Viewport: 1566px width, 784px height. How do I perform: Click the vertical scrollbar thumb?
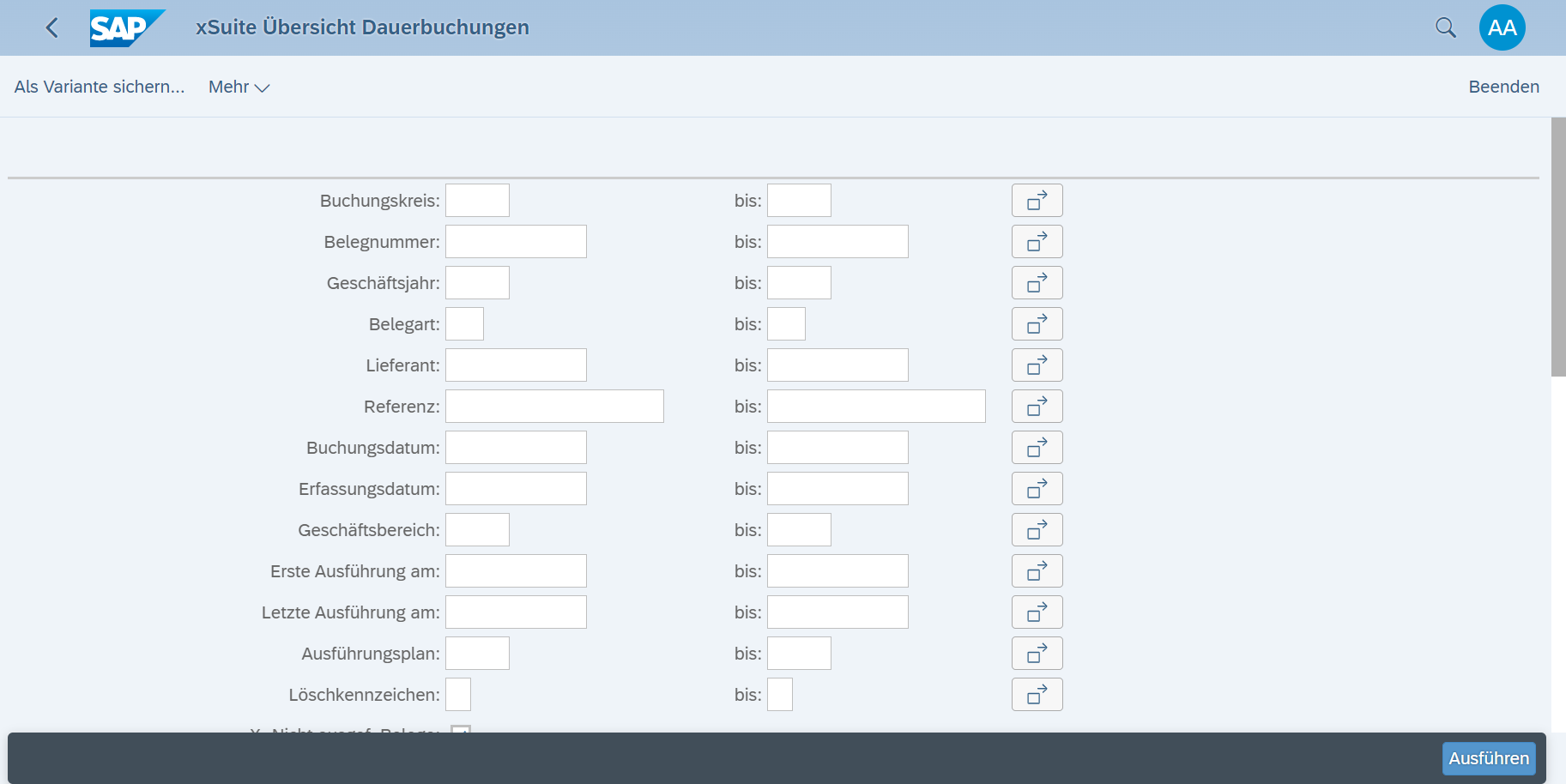[1558, 247]
